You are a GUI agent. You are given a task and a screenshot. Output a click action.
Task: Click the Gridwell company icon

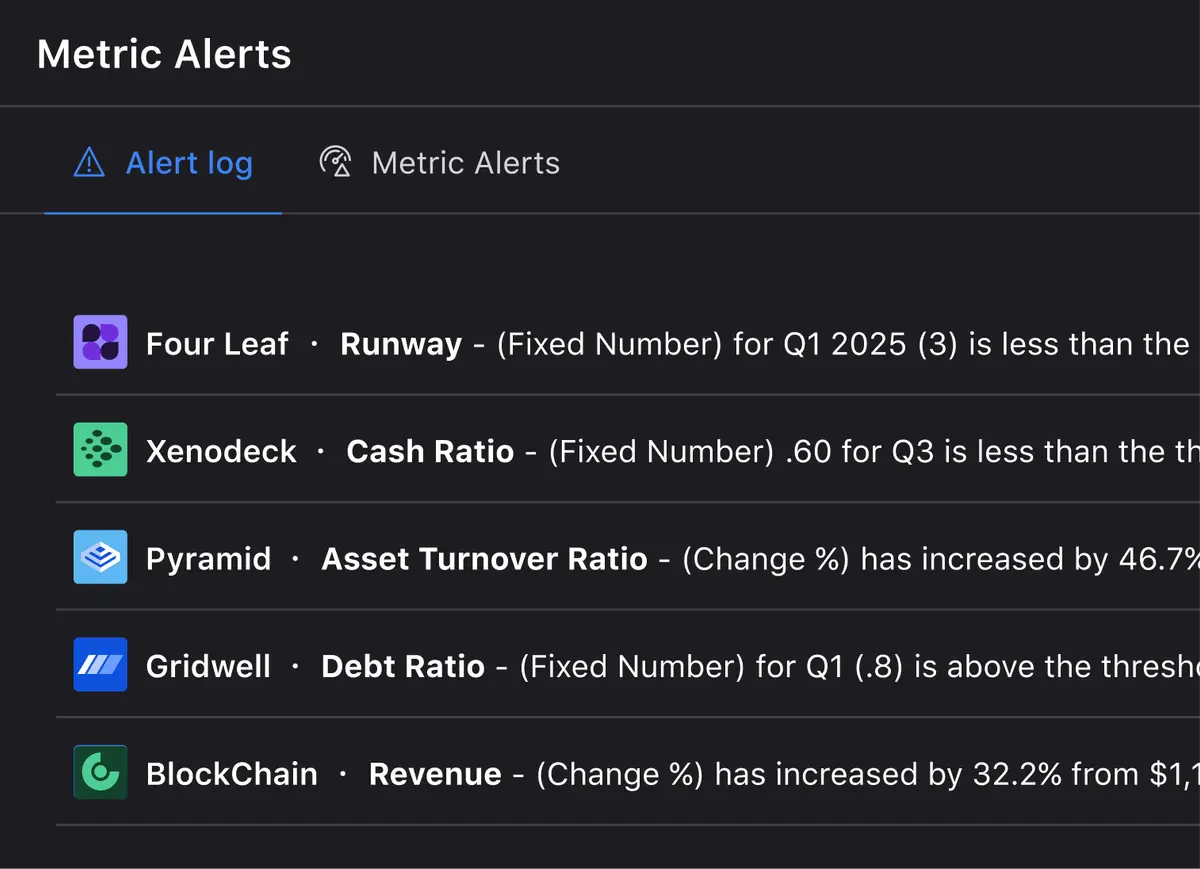pyautogui.click(x=100, y=664)
